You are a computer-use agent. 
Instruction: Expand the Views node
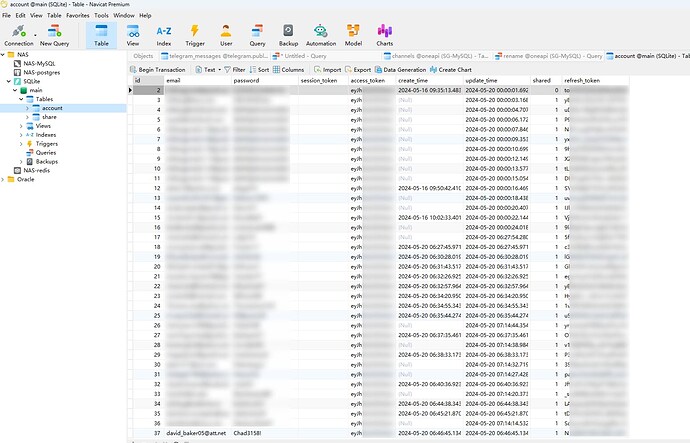pyautogui.click(x=21, y=126)
